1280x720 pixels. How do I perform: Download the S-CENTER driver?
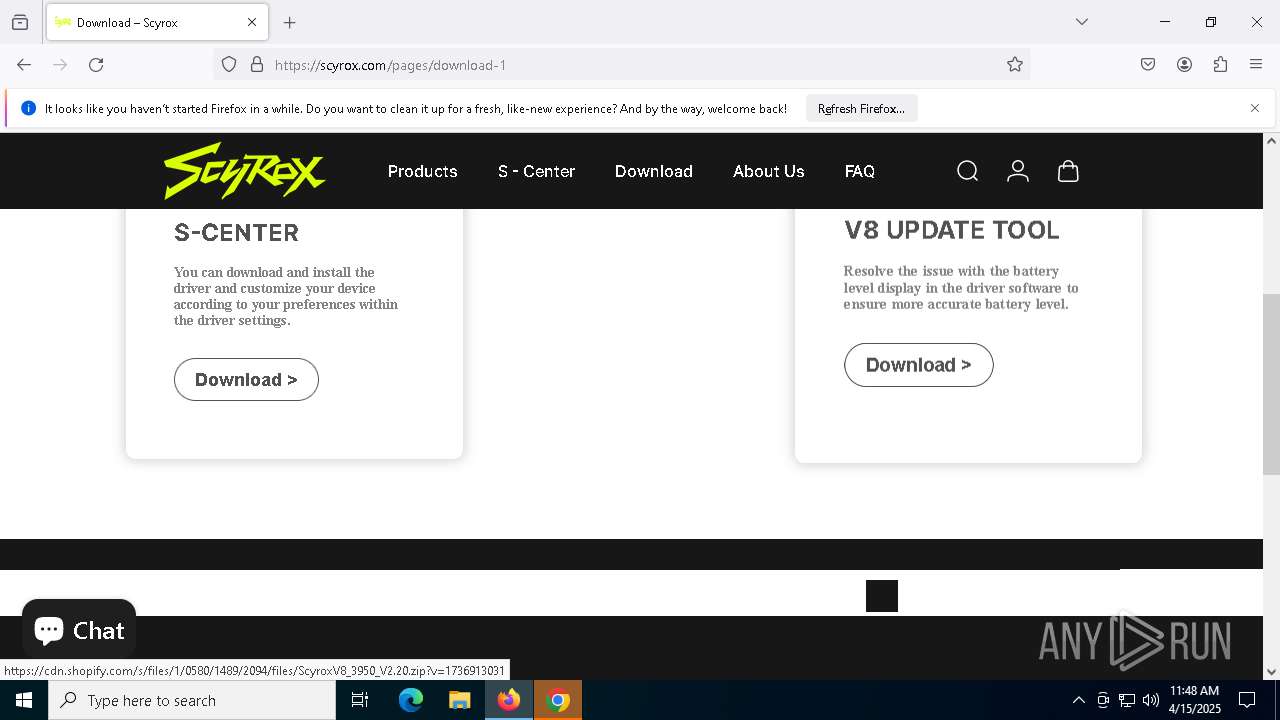(246, 380)
